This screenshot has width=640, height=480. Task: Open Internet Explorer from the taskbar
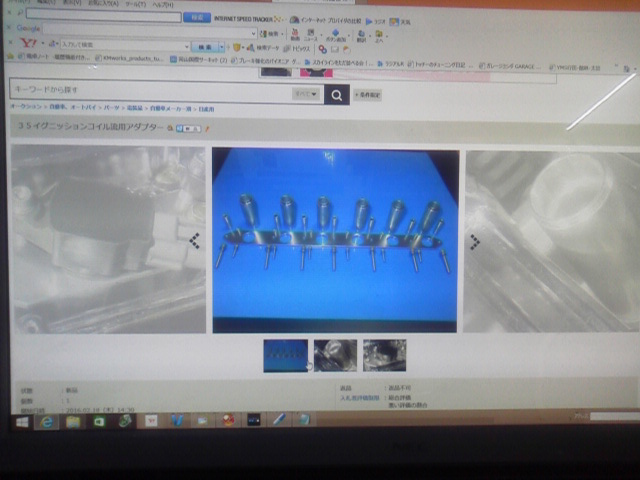47,422
